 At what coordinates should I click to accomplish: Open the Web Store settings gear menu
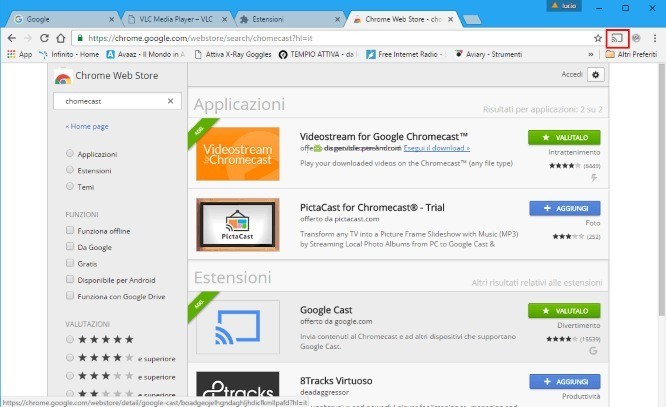[596, 75]
